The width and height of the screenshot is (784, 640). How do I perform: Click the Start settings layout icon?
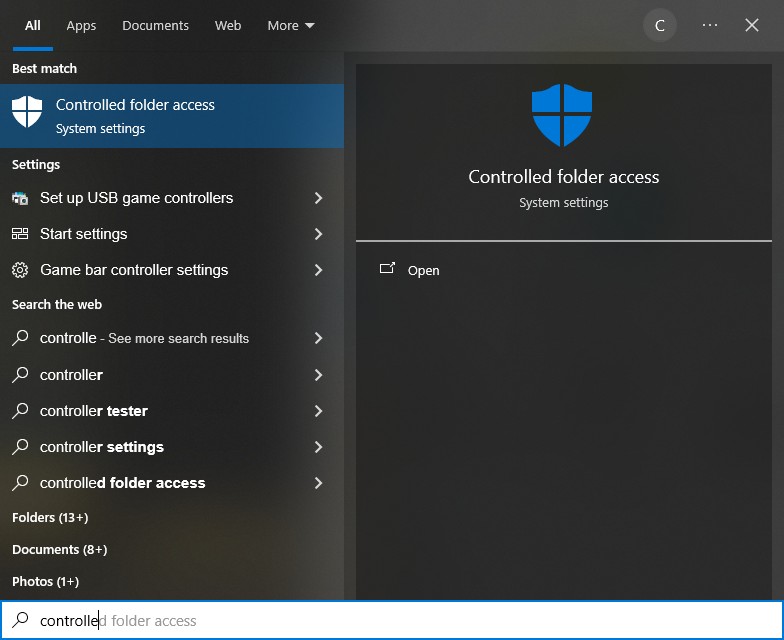[x=20, y=234]
